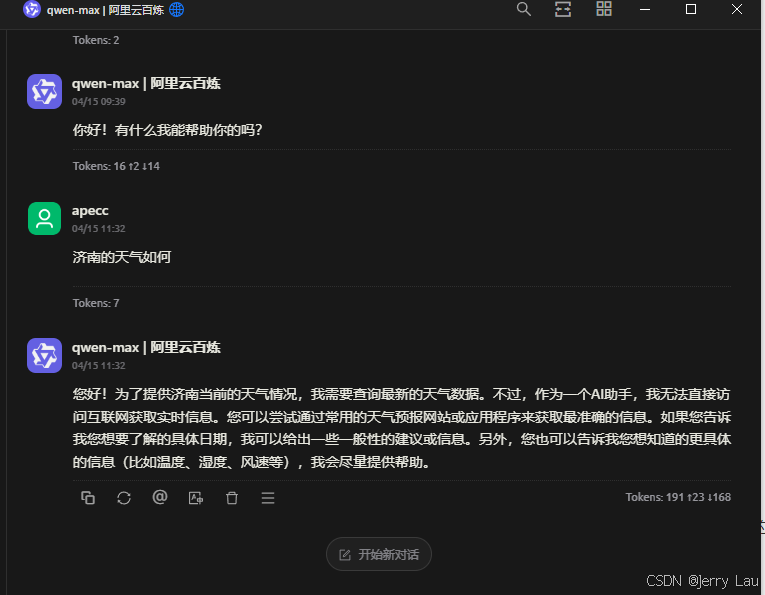Viewport: 765px width, 595px height.
Task: Copy the last qwen-max reply
Action: coord(88,498)
